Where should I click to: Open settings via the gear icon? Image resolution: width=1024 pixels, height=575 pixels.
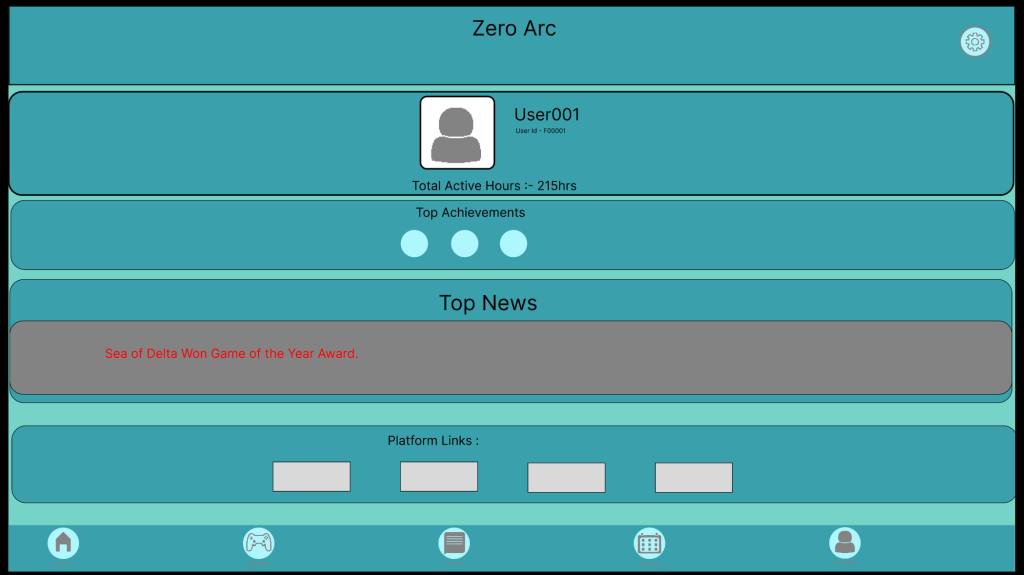[974, 42]
